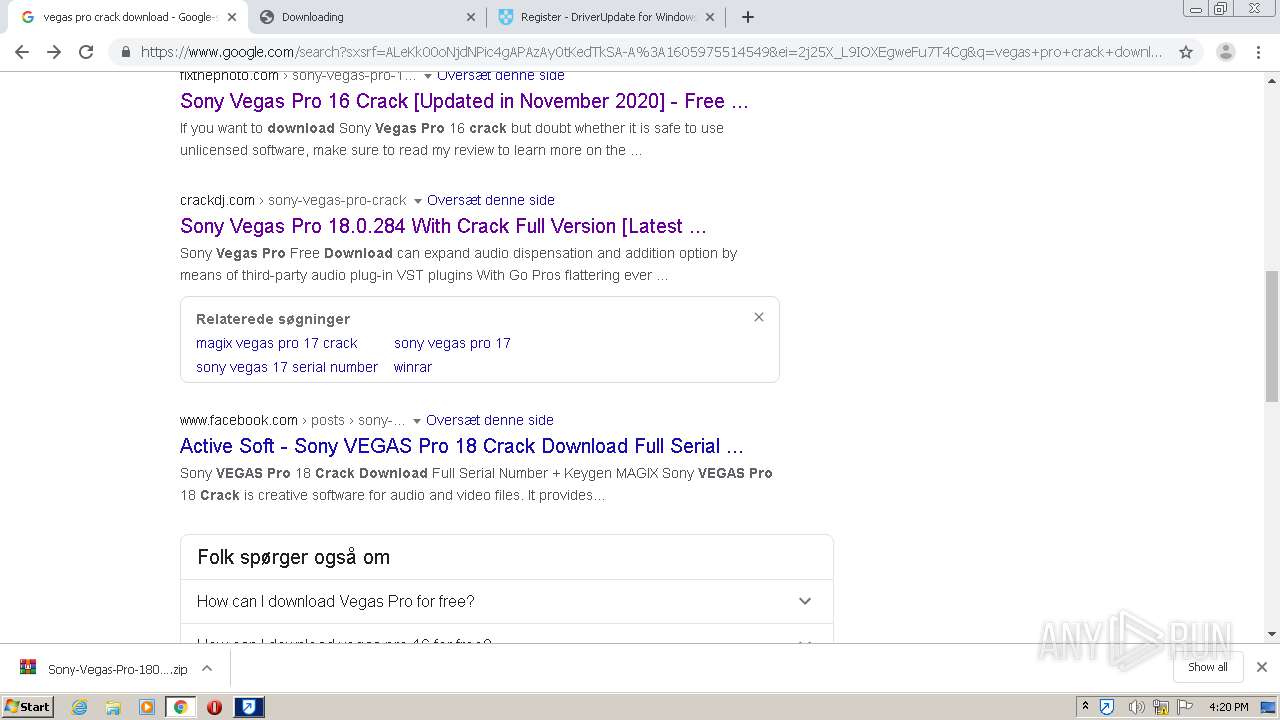Close the Register - DriverUpdate tab
This screenshot has width=1280, height=720.
pyautogui.click(x=710, y=17)
